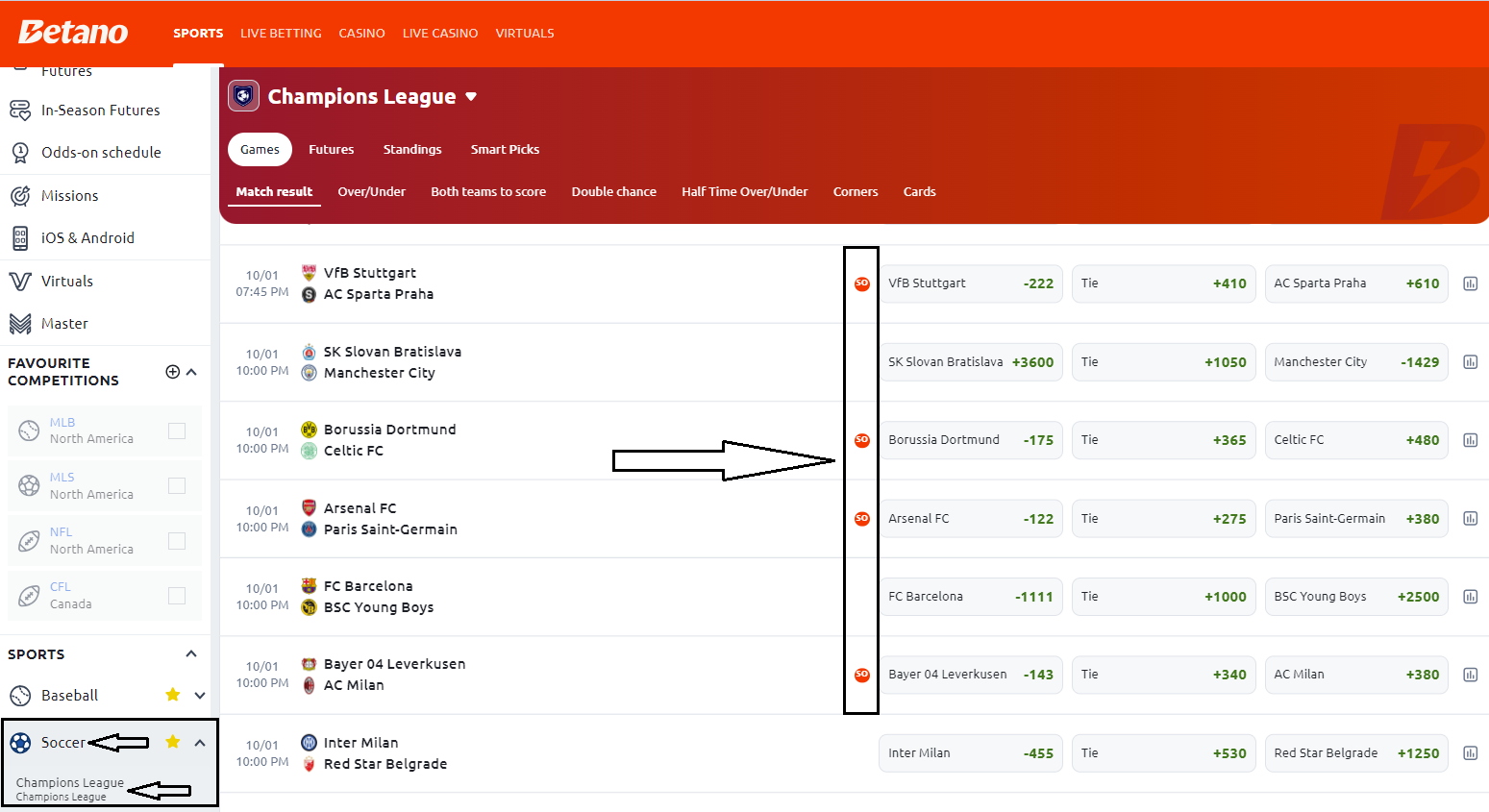Click Champions League shield icon in header
This screenshot has width=1489, height=812.
[243, 96]
